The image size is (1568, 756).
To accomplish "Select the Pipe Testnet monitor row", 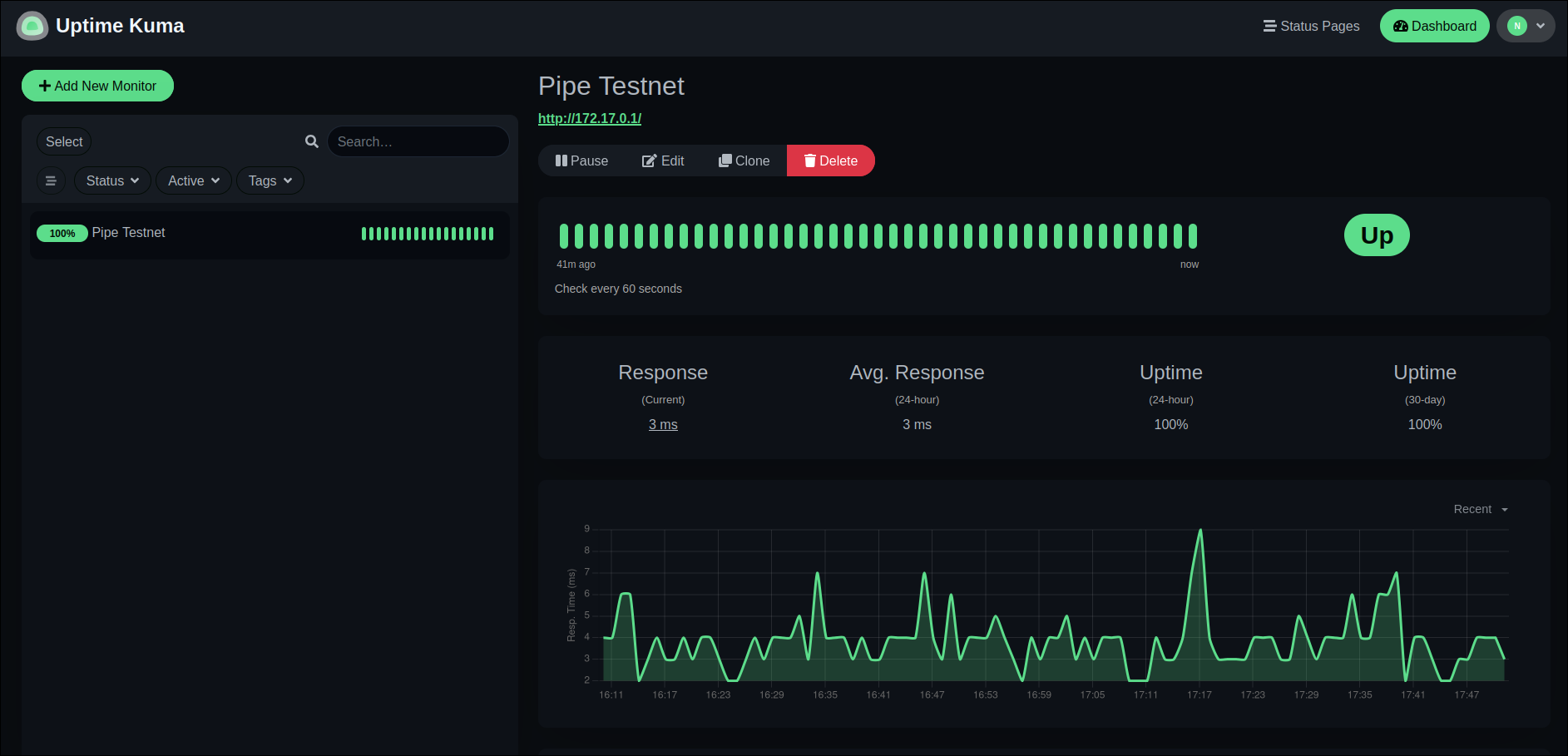I will coord(270,235).
